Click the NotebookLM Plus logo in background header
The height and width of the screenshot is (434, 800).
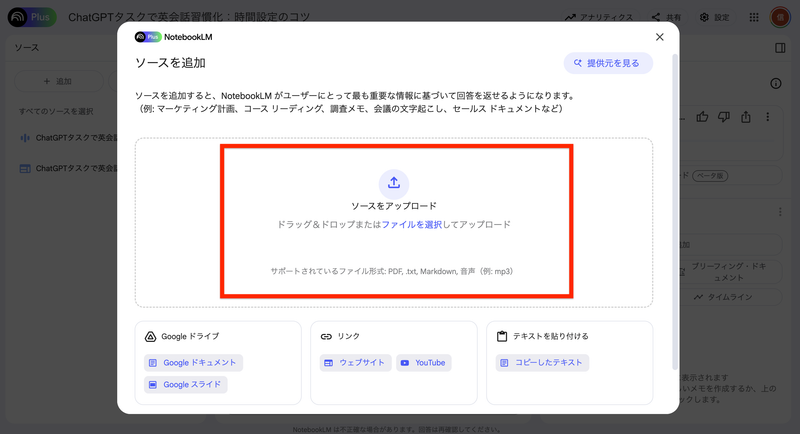coord(32,17)
